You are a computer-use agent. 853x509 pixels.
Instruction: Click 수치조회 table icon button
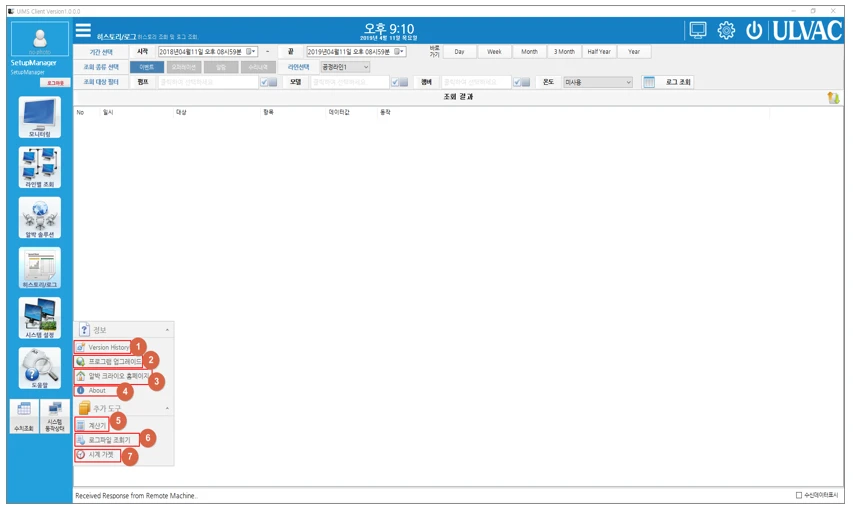point(24,417)
